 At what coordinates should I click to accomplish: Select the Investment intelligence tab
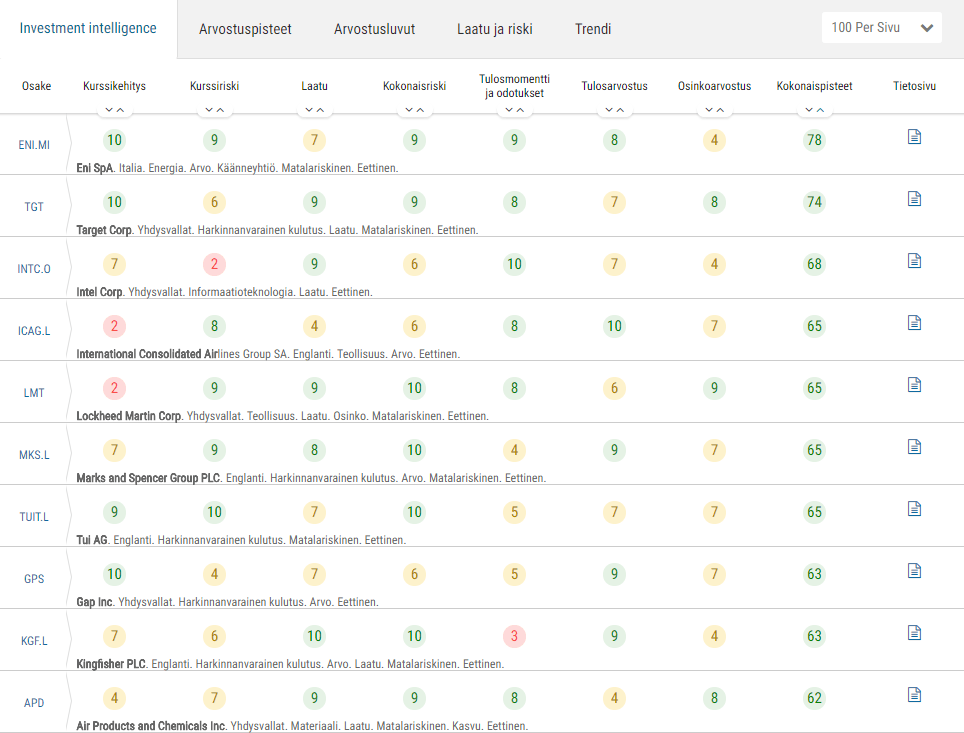[x=88, y=28]
